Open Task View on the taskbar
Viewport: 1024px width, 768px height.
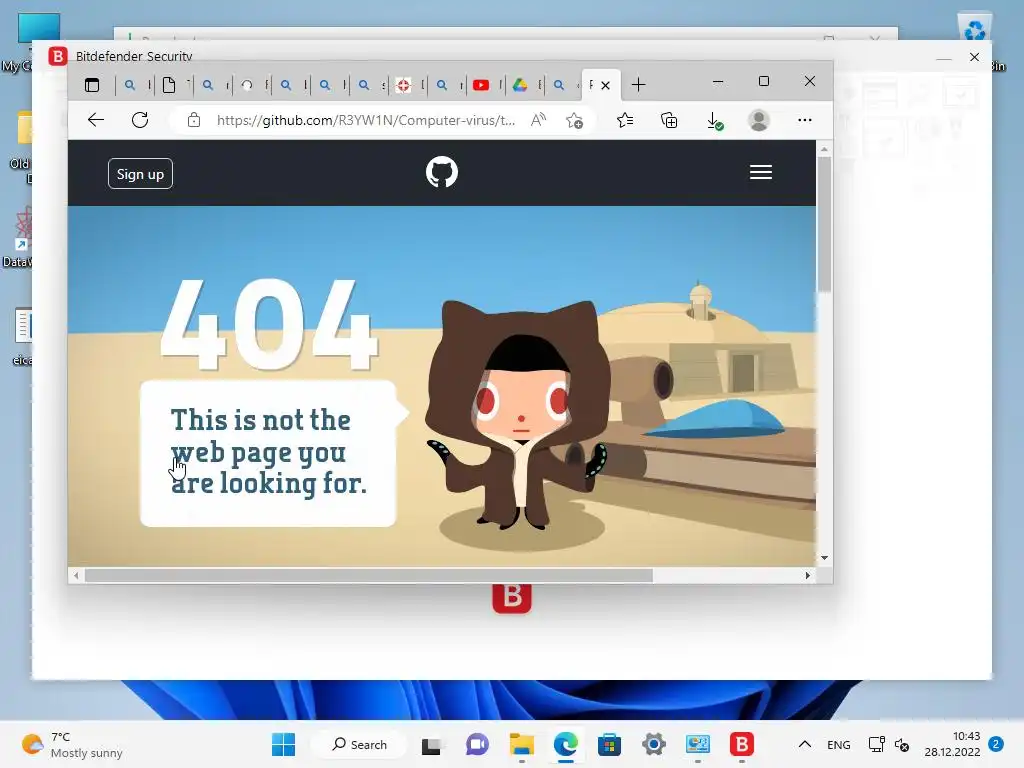(x=431, y=745)
